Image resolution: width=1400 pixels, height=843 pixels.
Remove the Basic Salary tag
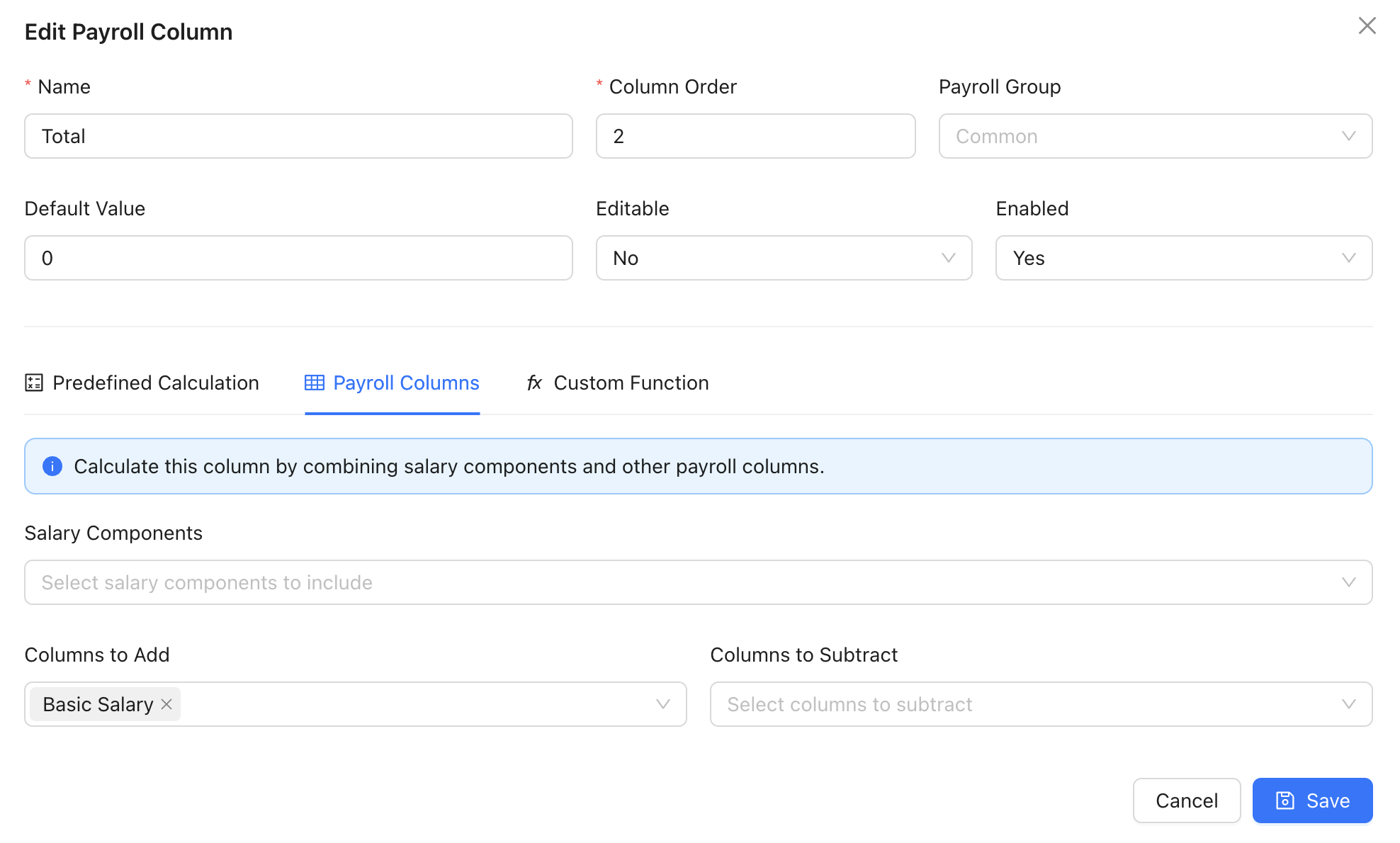(x=166, y=704)
